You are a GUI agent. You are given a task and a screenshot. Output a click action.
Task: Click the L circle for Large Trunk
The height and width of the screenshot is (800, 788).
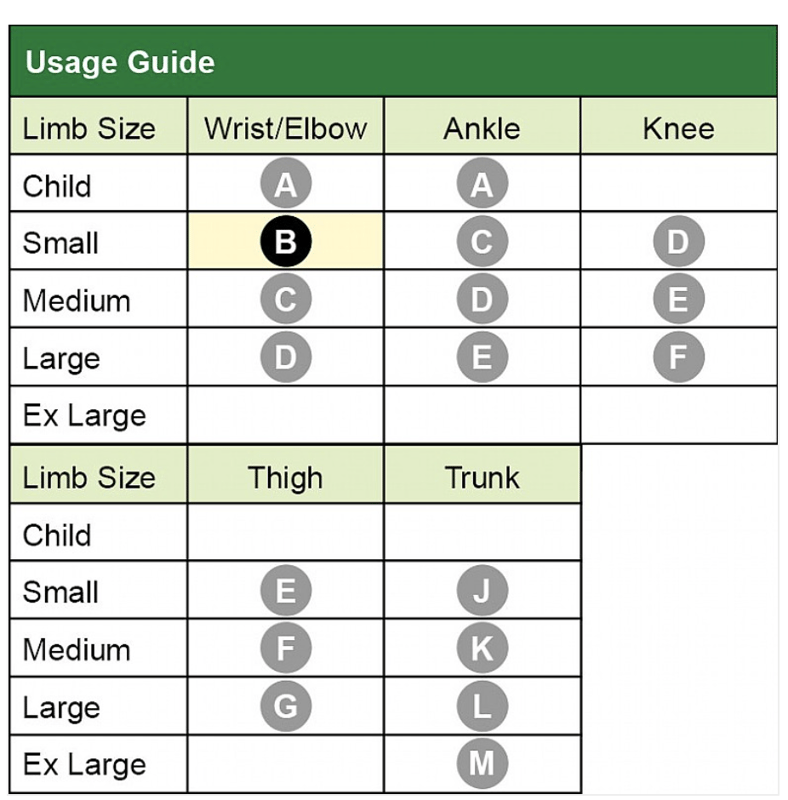(482, 707)
